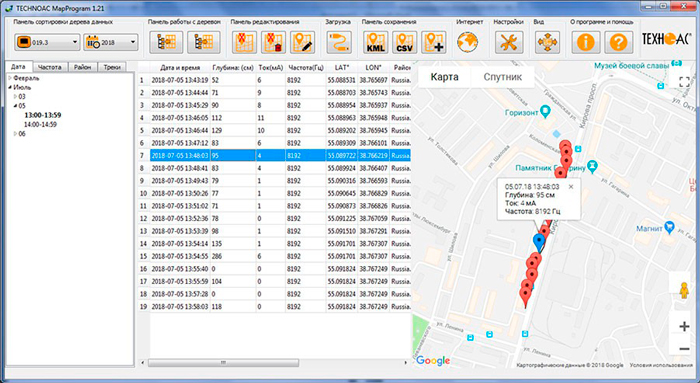
Task: Click the Google logo link
Action: pyautogui.click(x=433, y=360)
